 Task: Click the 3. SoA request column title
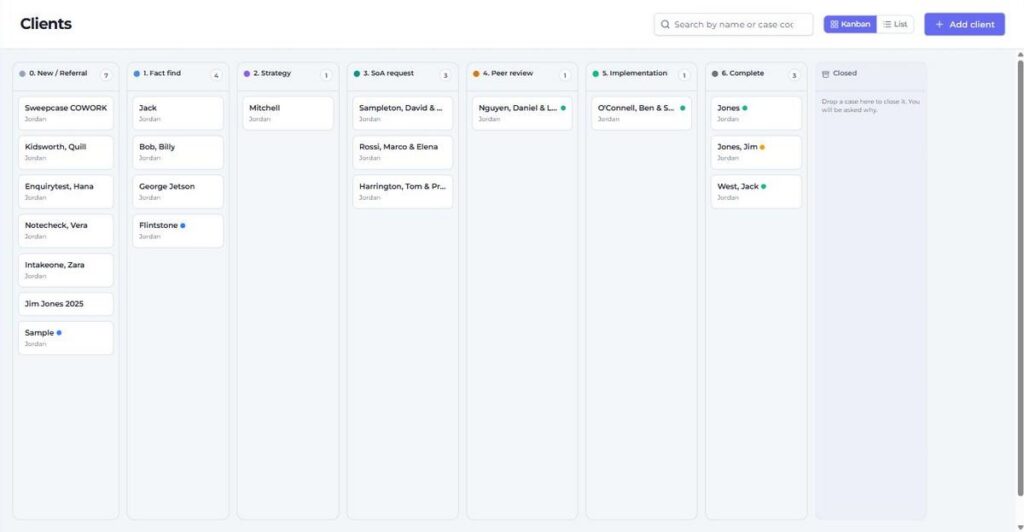[x=389, y=74]
